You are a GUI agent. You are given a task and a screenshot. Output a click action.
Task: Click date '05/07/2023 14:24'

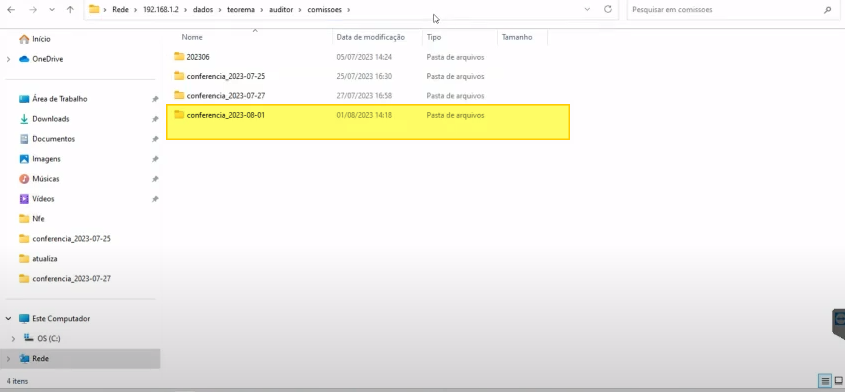pos(364,57)
